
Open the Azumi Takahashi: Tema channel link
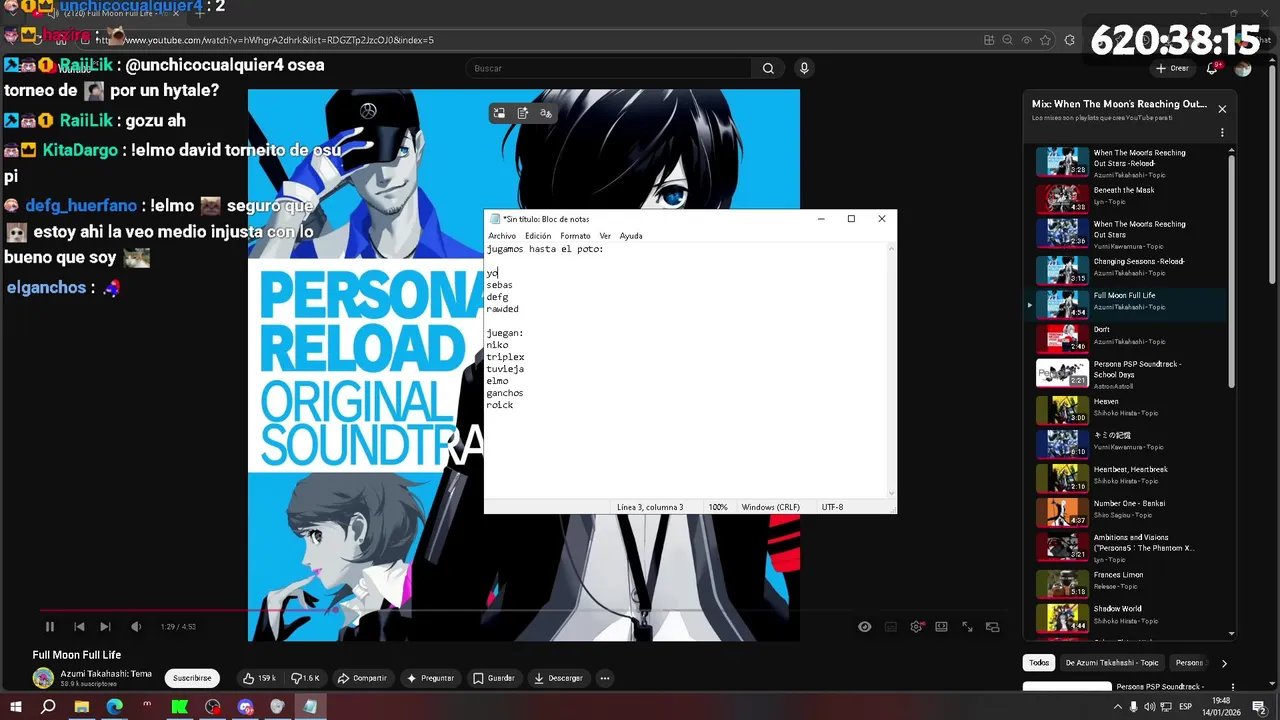coord(106,674)
